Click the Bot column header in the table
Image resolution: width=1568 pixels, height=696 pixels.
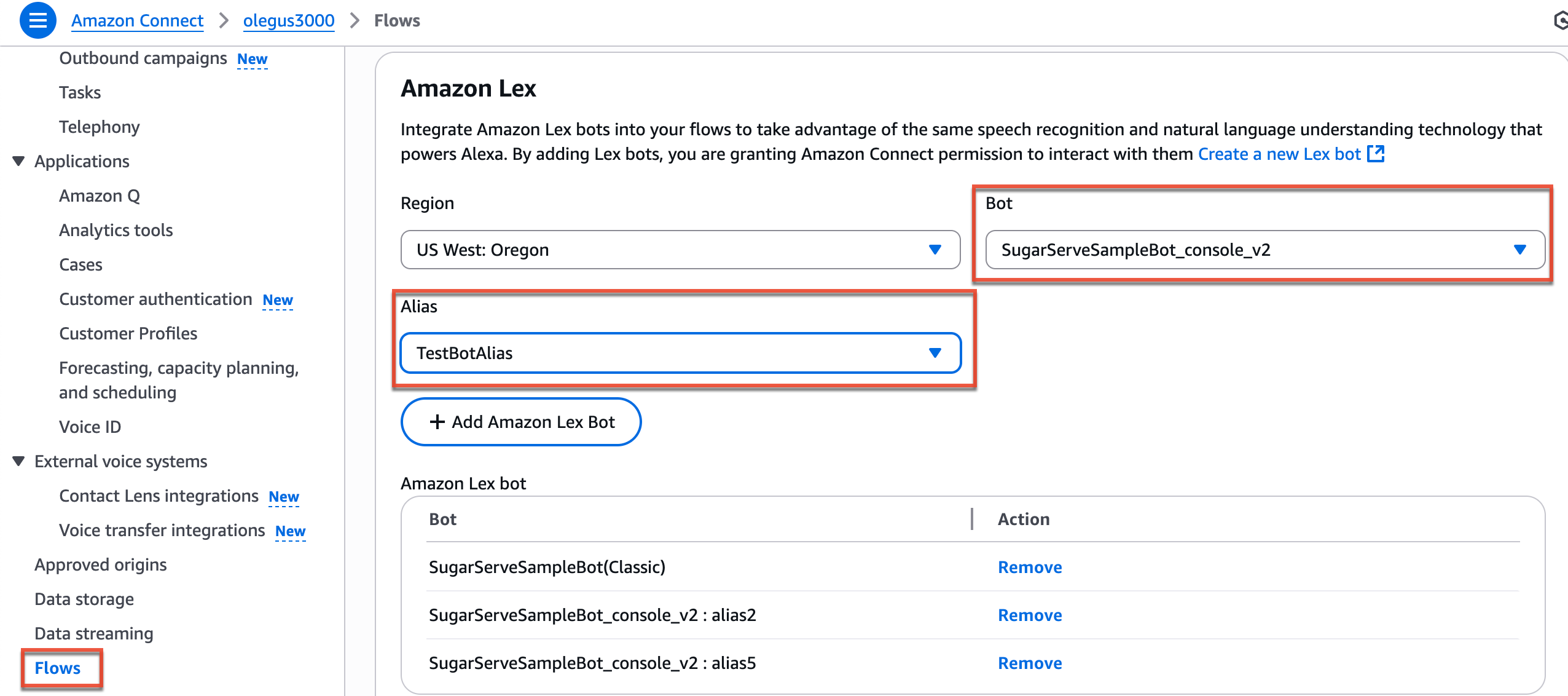coord(442,519)
